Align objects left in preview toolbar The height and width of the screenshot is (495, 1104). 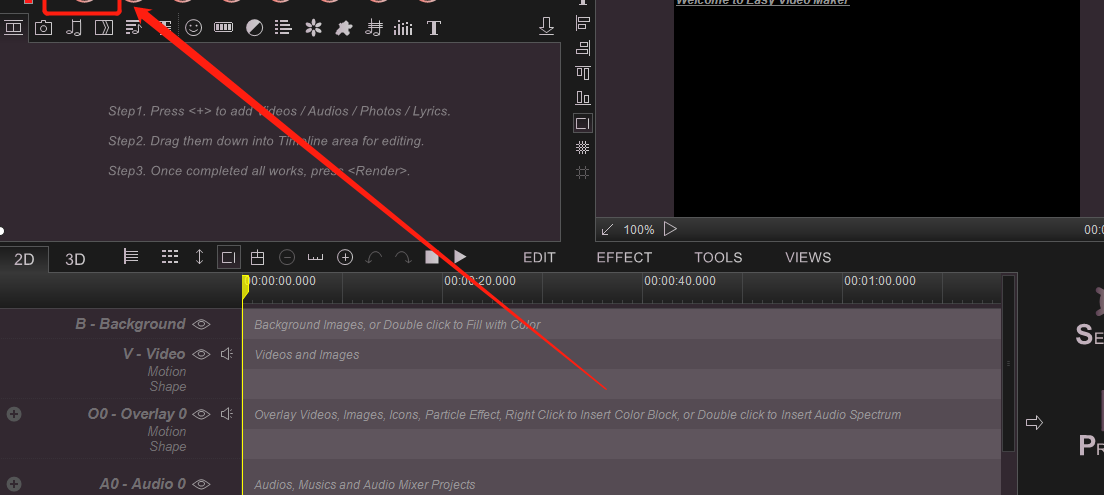click(582, 23)
